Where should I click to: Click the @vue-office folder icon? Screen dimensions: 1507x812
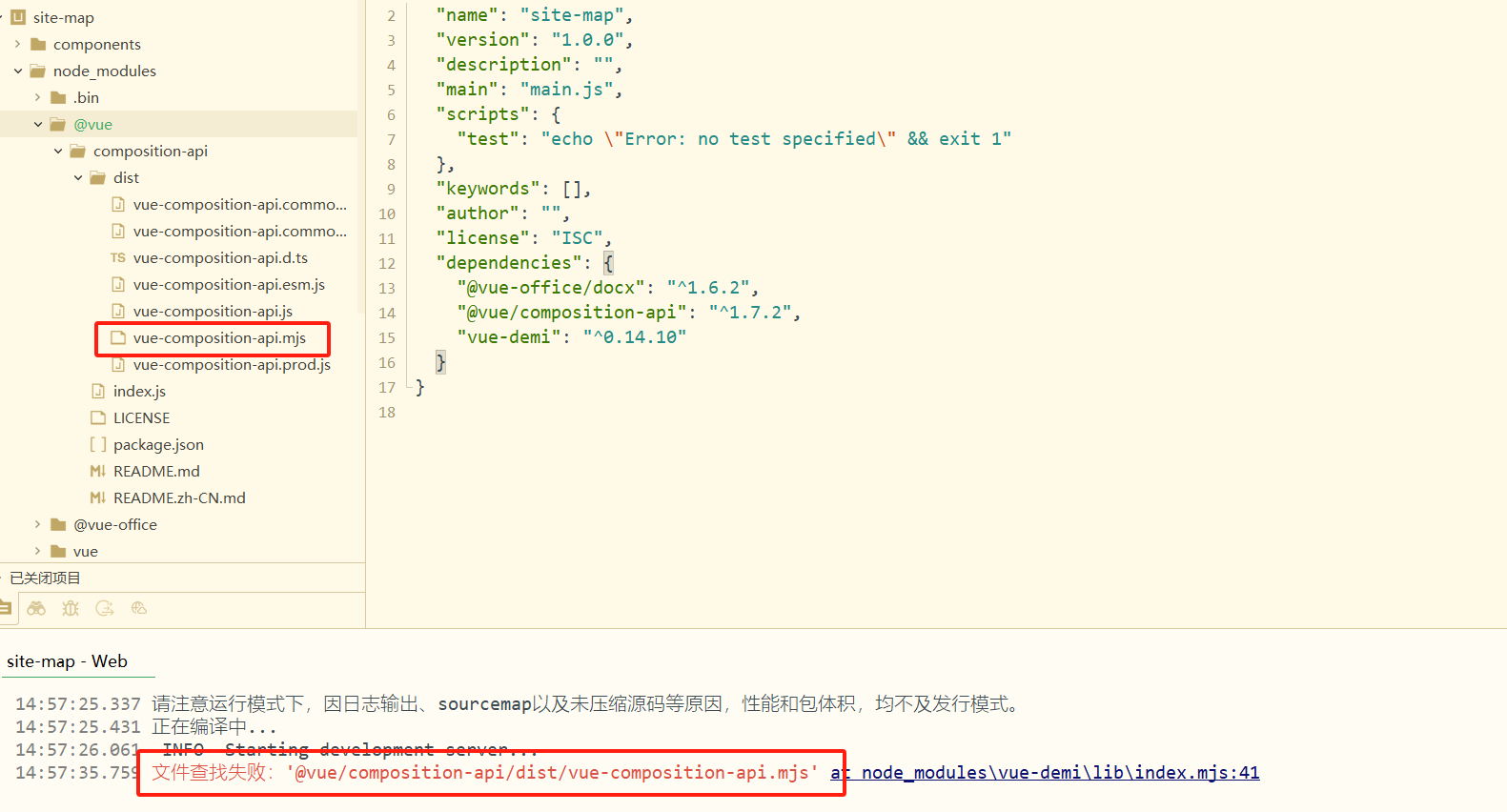58,524
